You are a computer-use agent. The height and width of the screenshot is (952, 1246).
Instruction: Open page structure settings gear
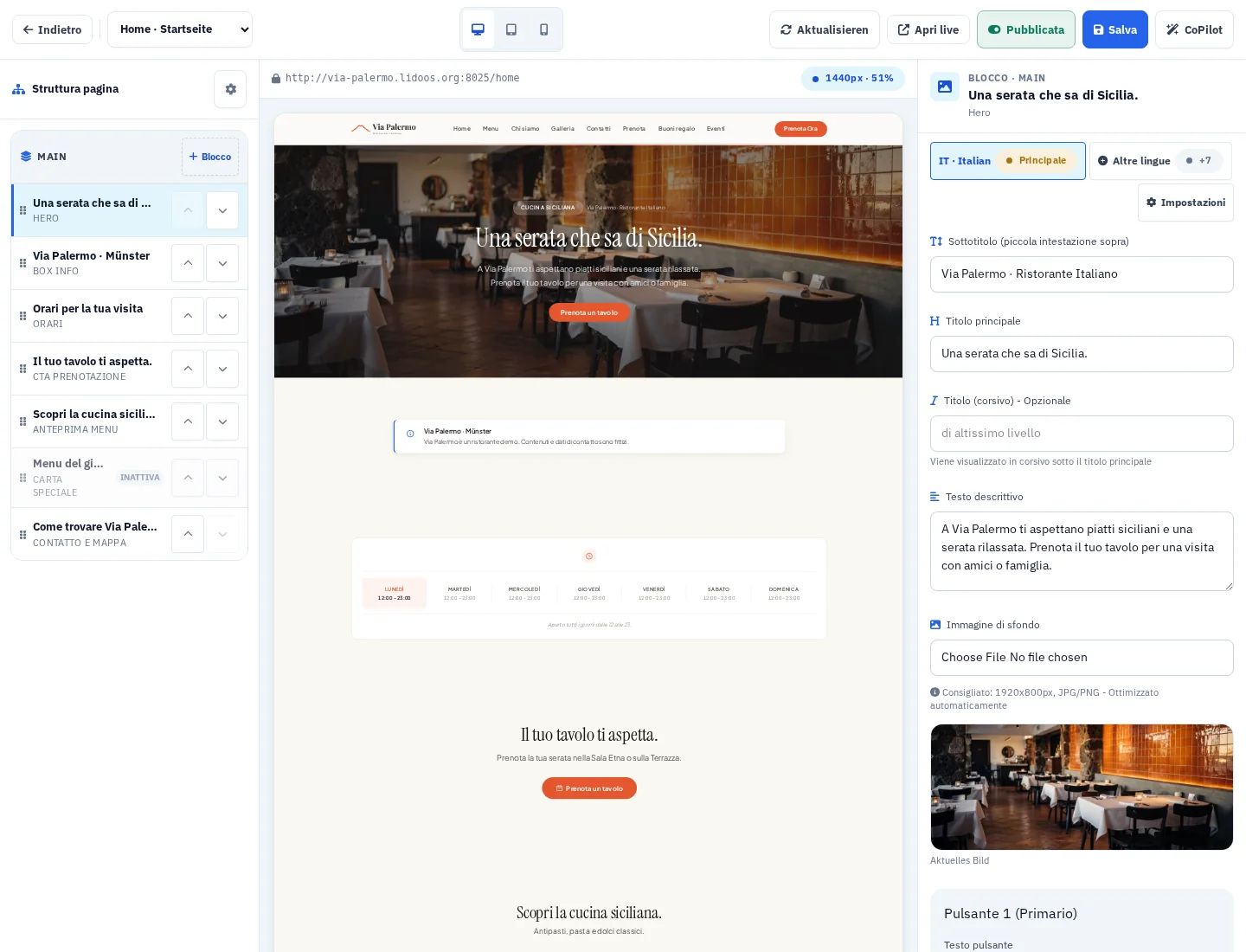[x=230, y=89]
